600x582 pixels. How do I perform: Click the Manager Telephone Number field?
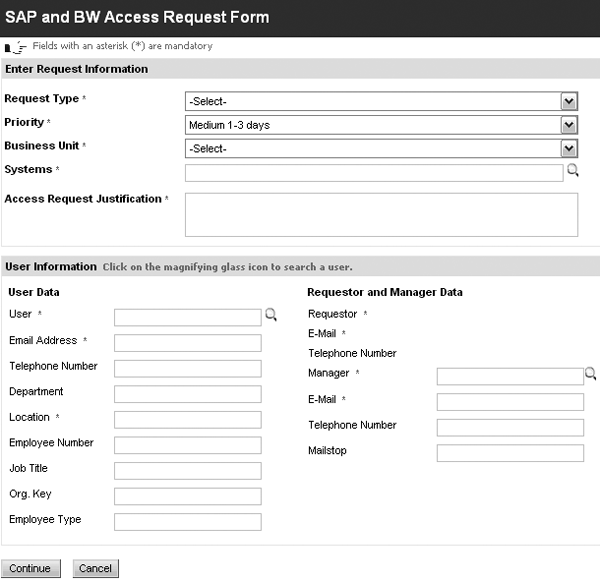coord(510,428)
